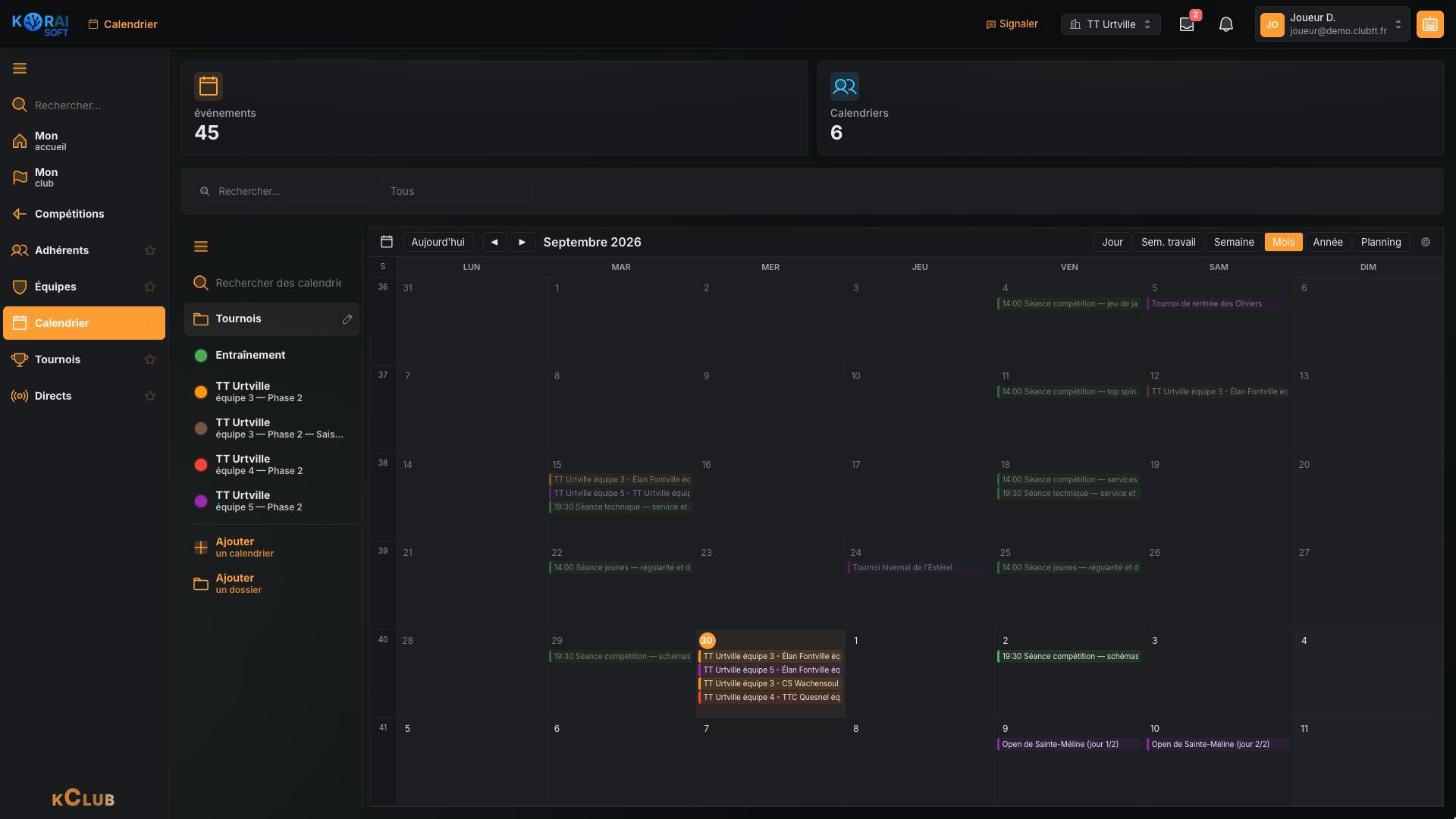Image resolution: width=1456 pixels, height=819 pixels.
Task: Open calendar settings gear icon
Action: tap(1426, 242)
